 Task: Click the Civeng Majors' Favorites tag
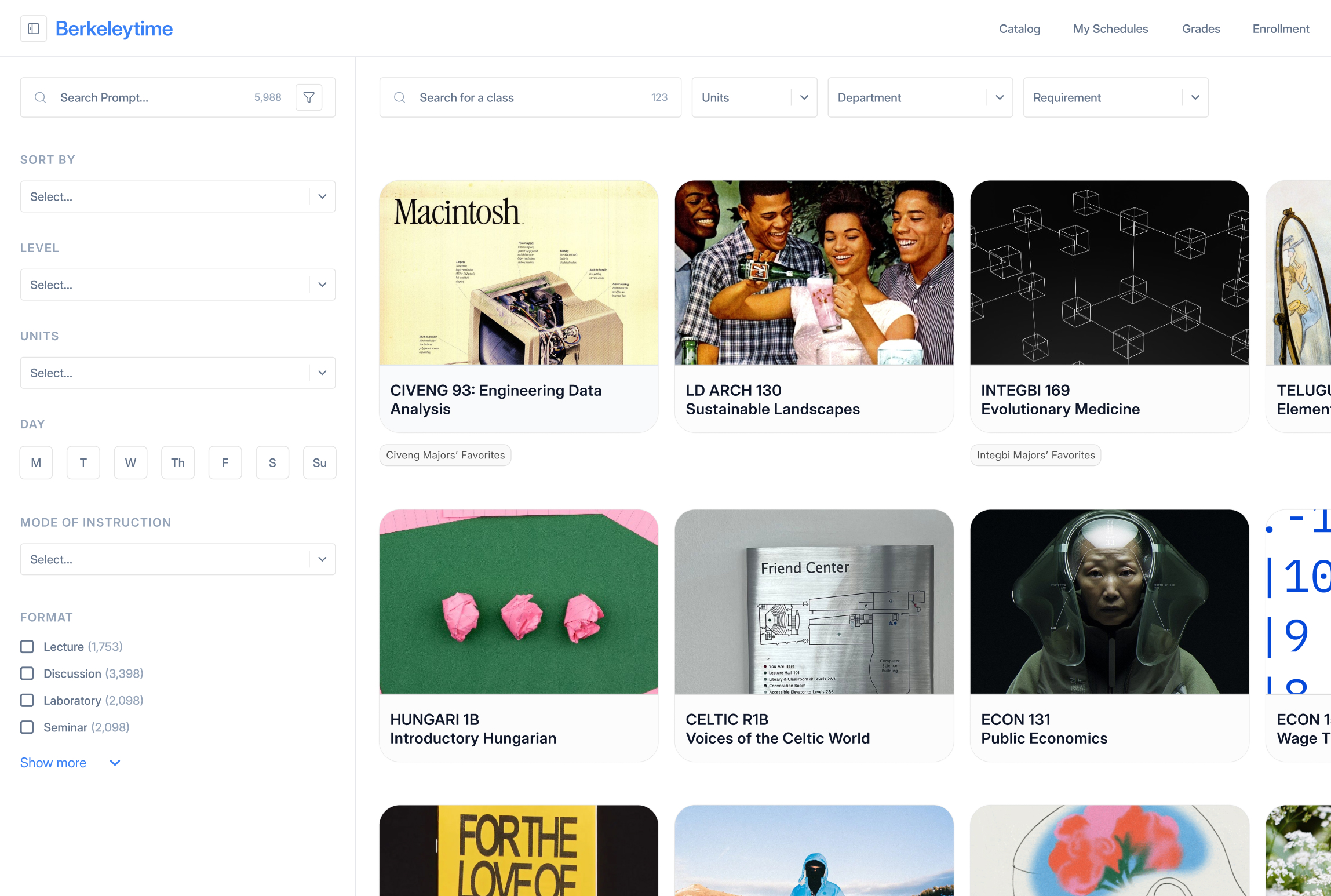tap(445, 455)
